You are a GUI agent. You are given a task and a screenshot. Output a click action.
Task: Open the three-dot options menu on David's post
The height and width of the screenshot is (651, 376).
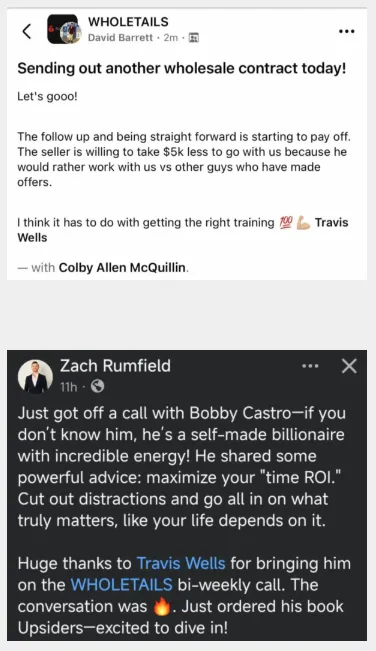pos(347,31)
